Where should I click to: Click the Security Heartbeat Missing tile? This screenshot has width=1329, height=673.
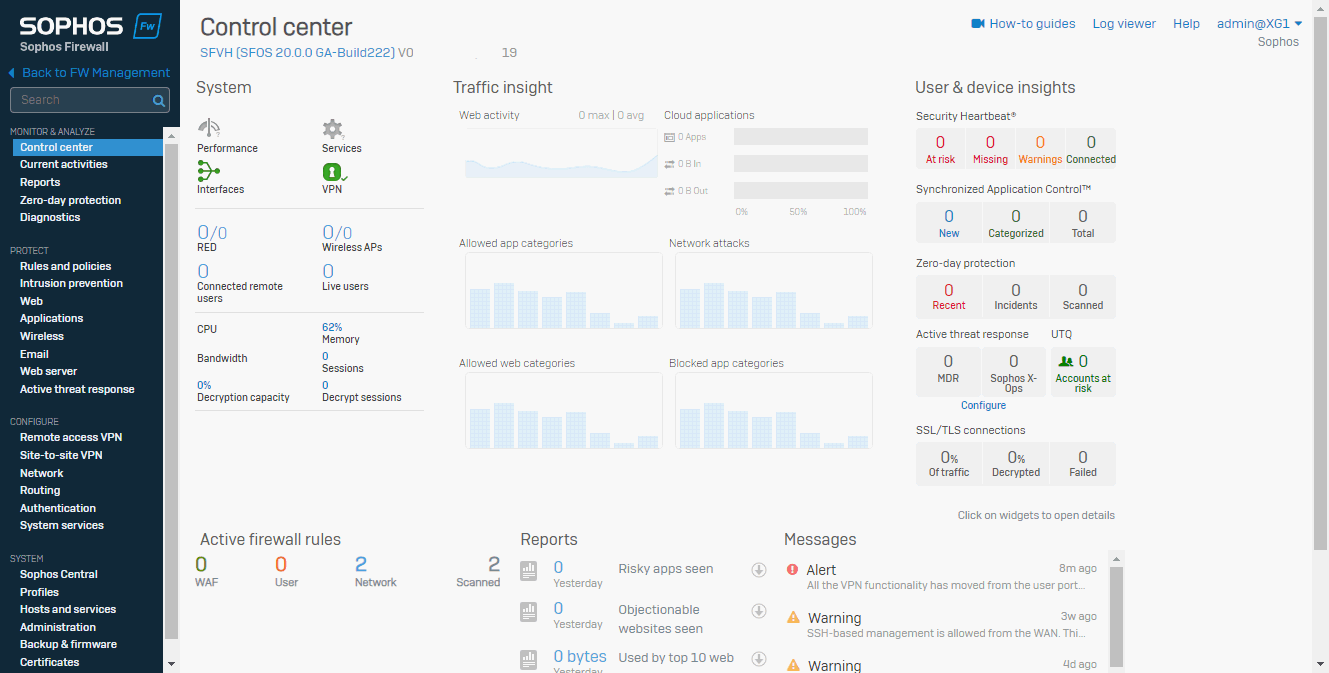tap(990, 149)
